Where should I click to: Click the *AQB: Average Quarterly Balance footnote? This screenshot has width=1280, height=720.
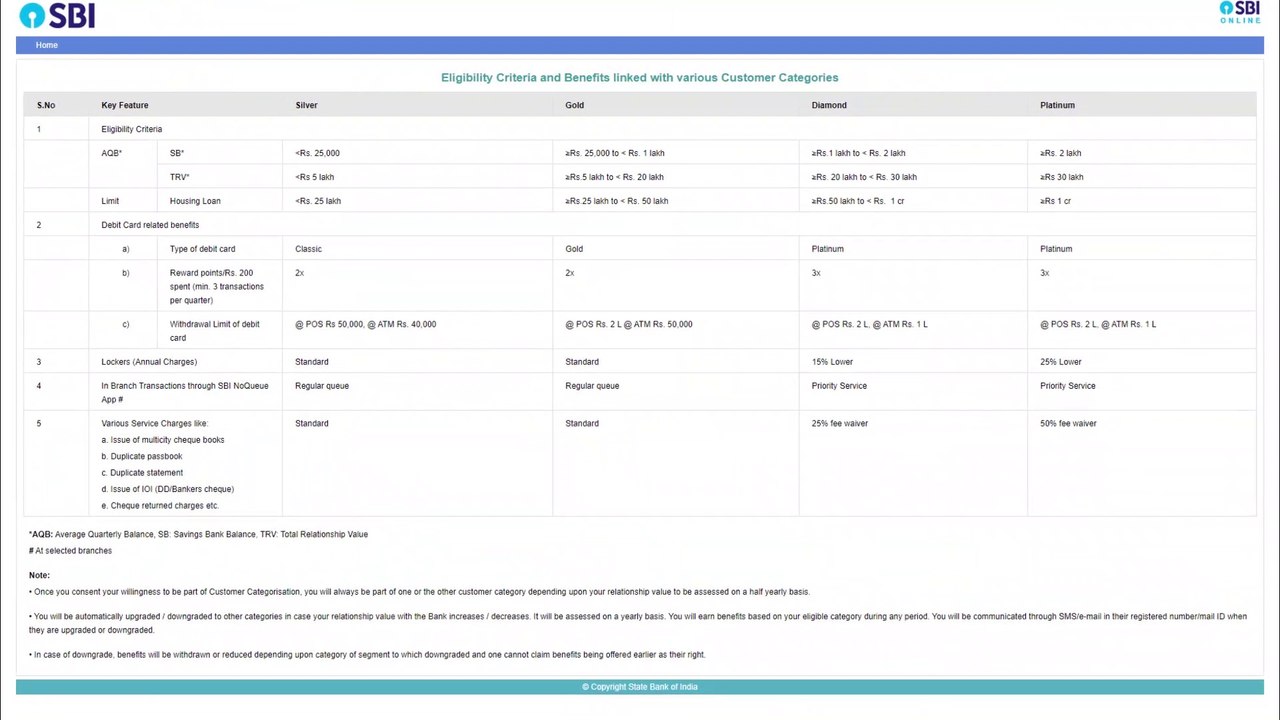[x=198, y=534]
